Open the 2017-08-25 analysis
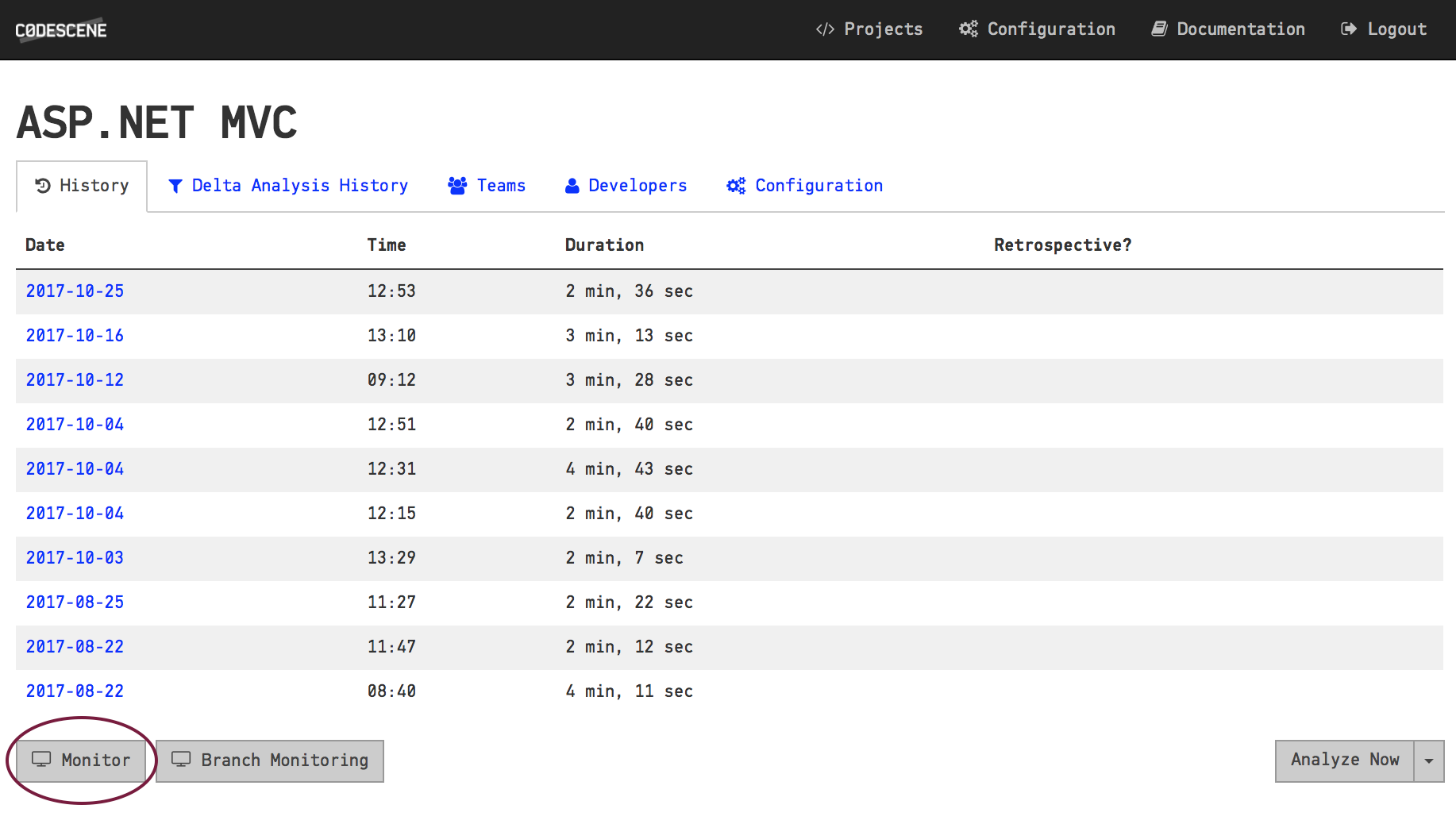Screen dimensions: 1456x824 coord(75,603)
